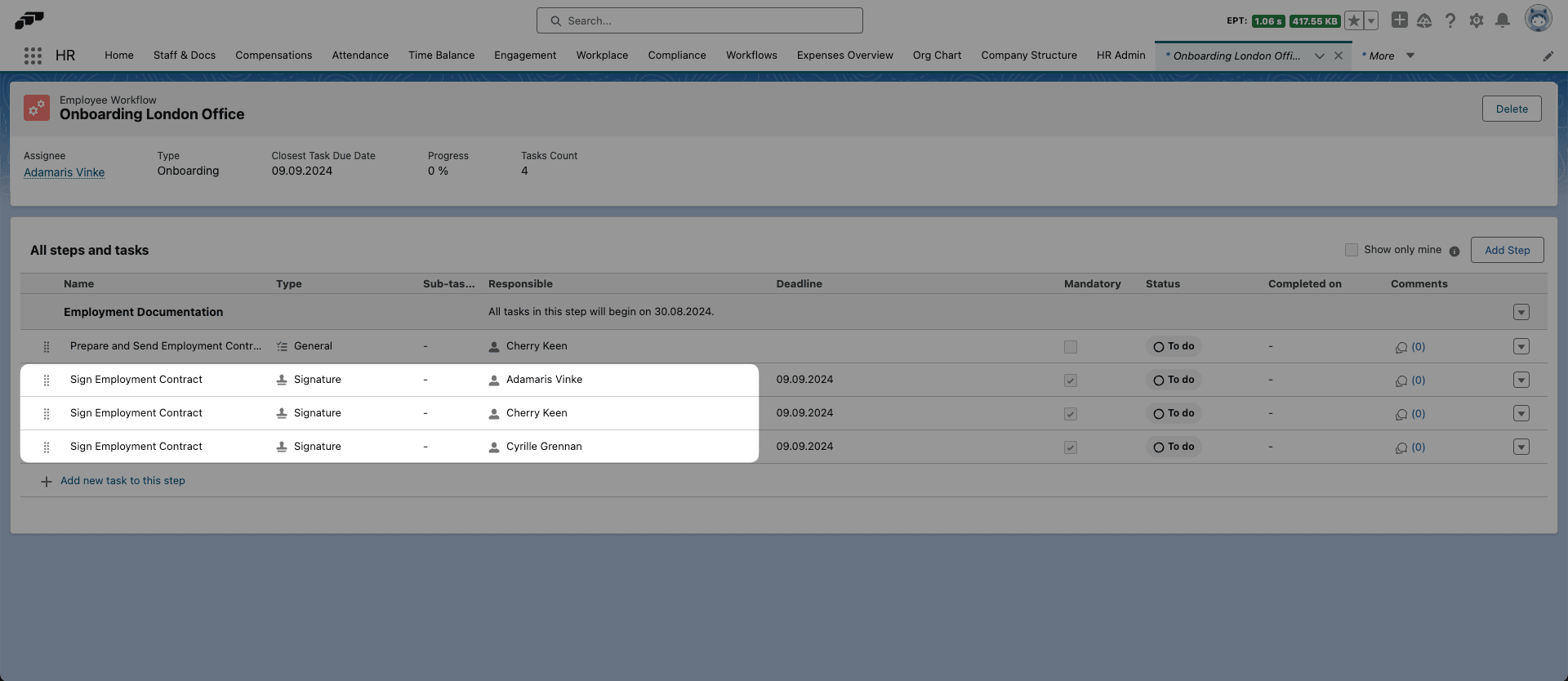Click the Delete button
This screenshot has width=1568, height=681.
click(x=1512, y=109)
